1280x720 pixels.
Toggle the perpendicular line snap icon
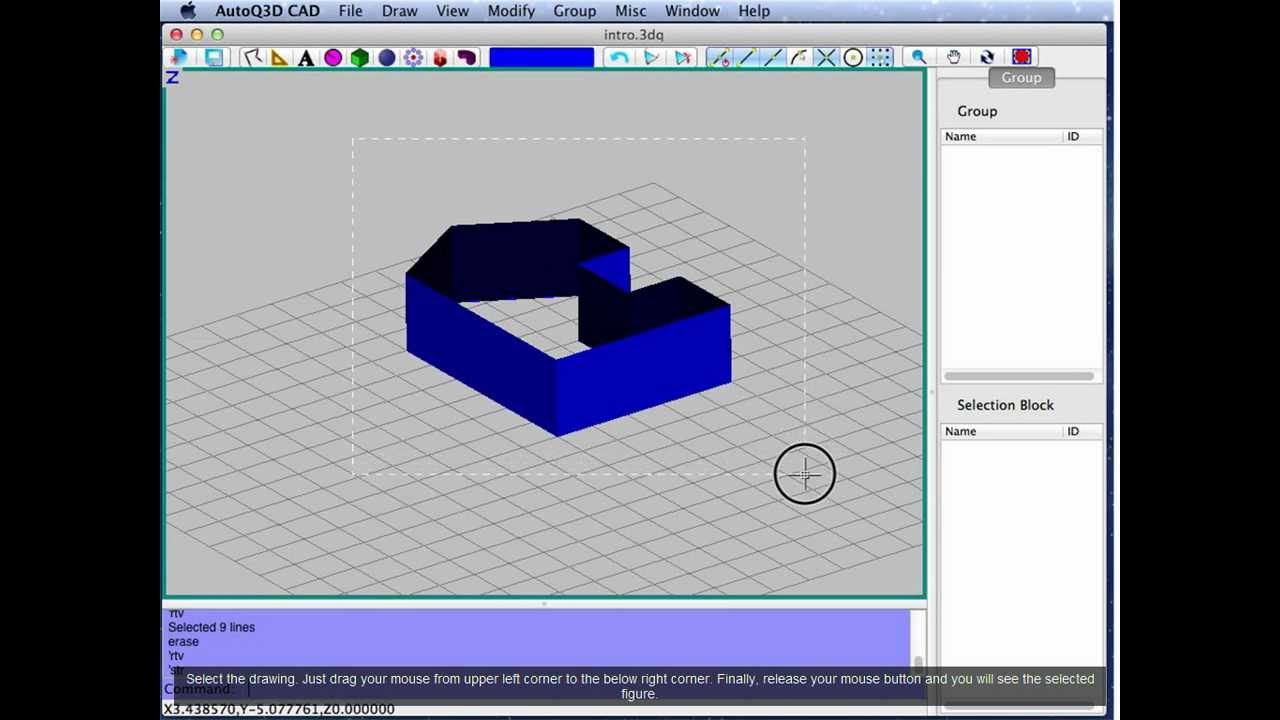click(772, 58)
